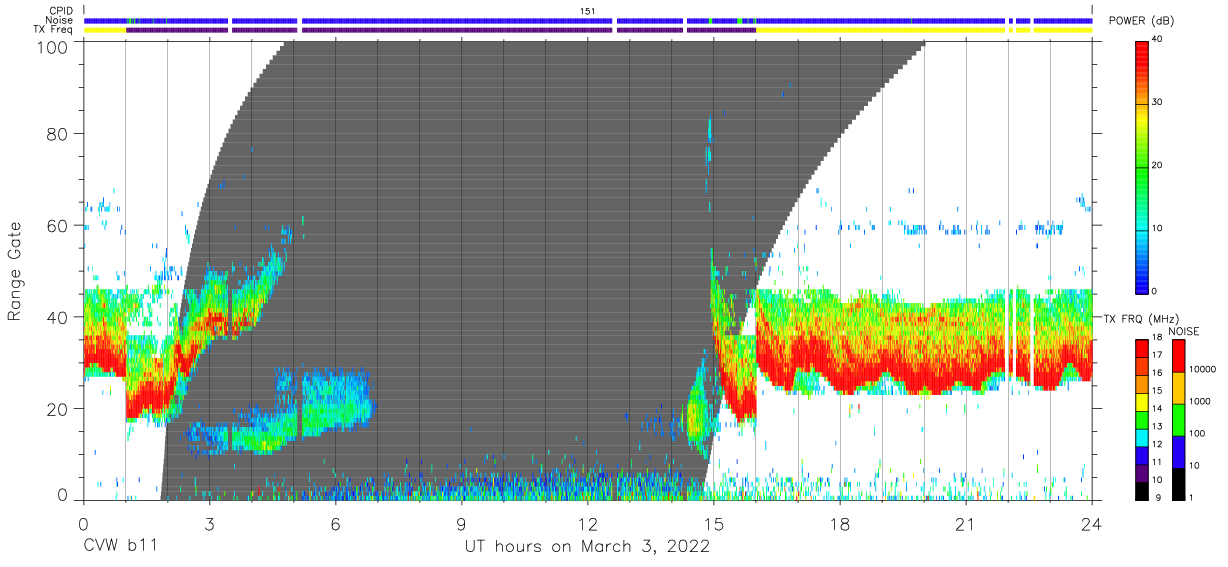Image resolution: width=1228 pixels, height=567 pixels.
Task: Click the 10000 red swatch in NOISE legend
Action: 1178,356
